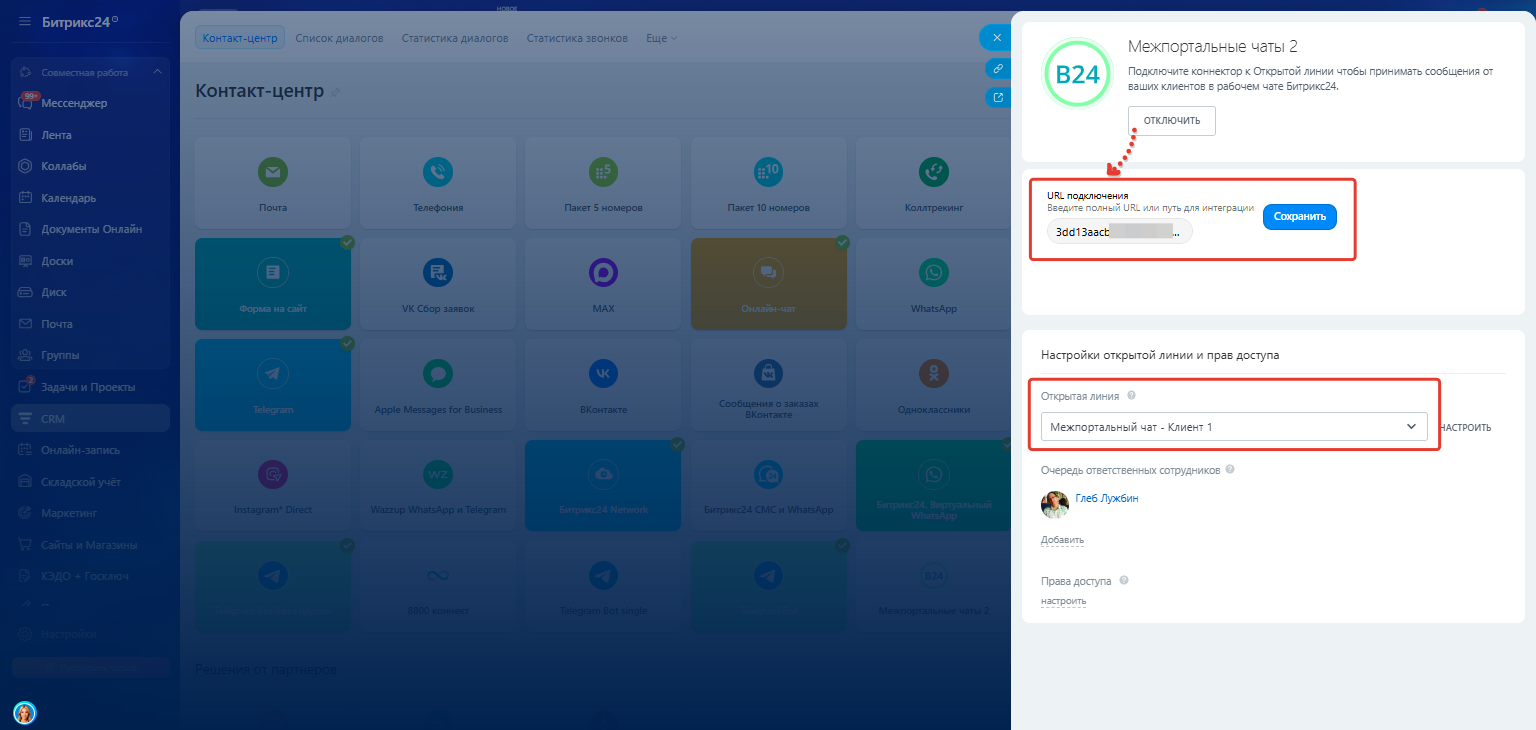The image size is (1536, 730).
Task: Close the slider panel with X button
Action: tap(996, 38)
